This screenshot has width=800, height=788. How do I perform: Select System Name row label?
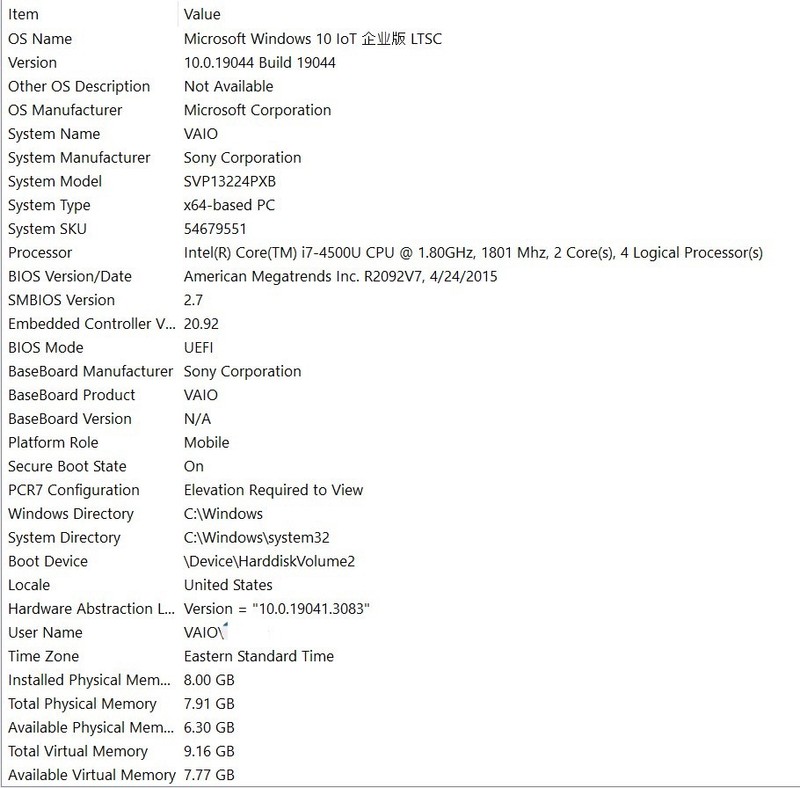(x=54, y=134)
